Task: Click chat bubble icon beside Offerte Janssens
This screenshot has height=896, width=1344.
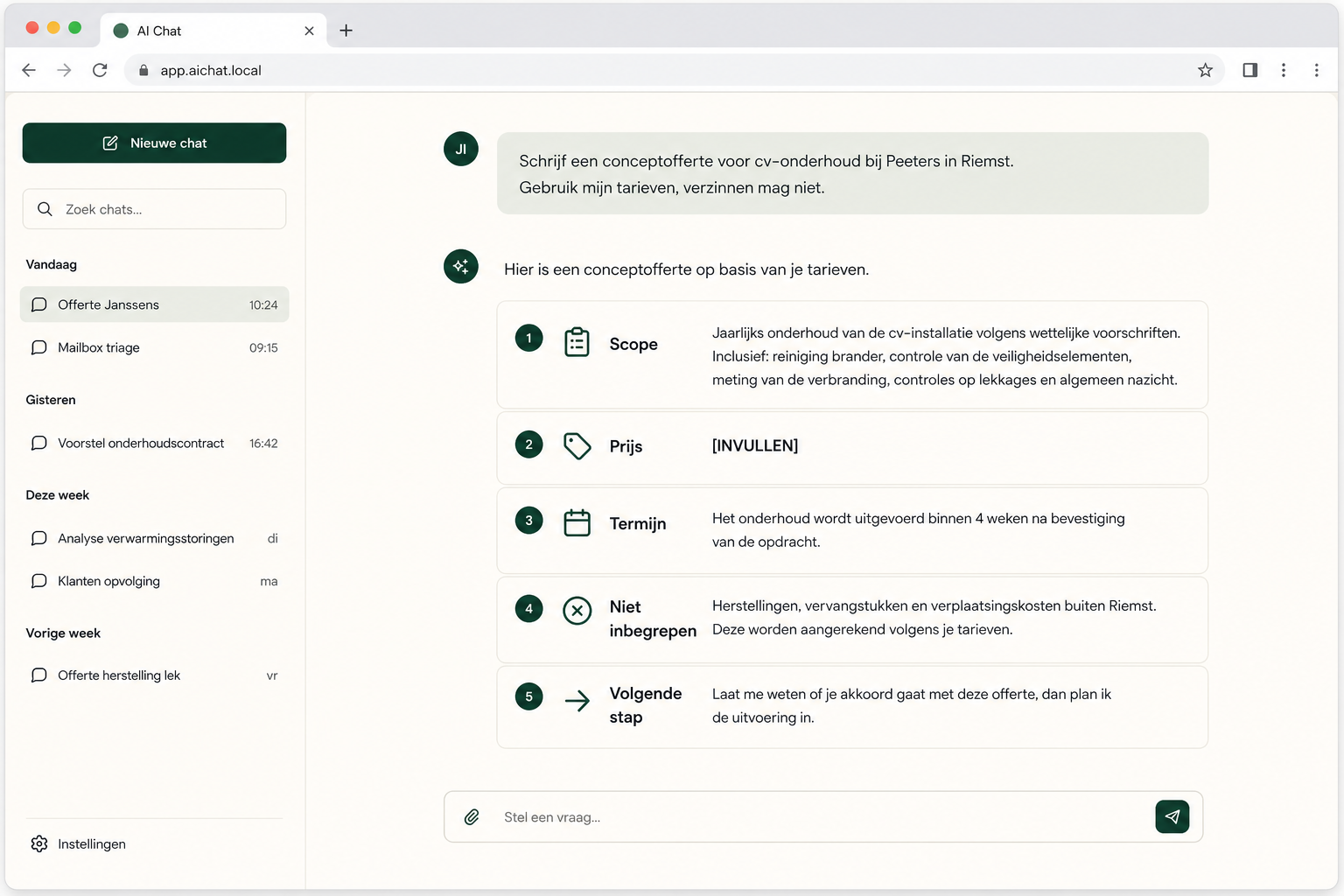Action: [39, 304]
